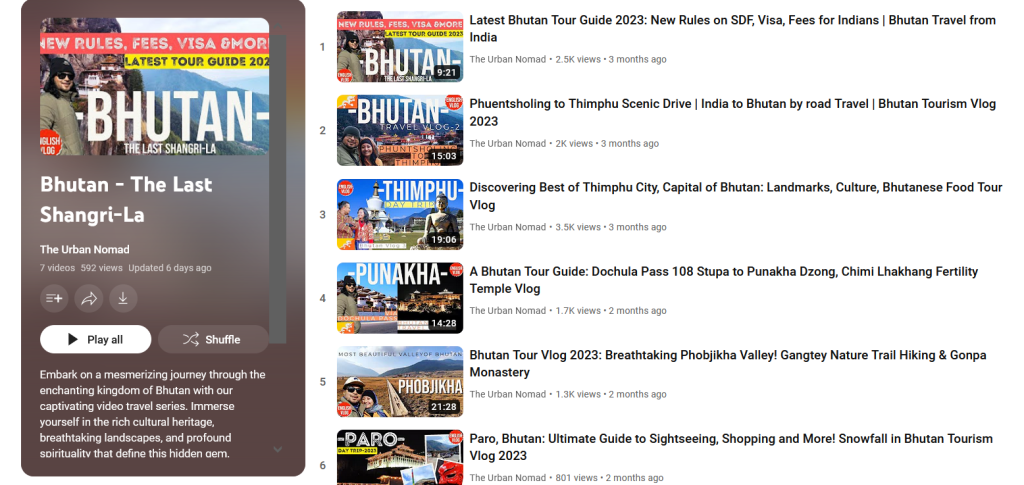Click the download playlist icon
The width and height of the screenshot is (1024, 485).
(x=123, y=298)
